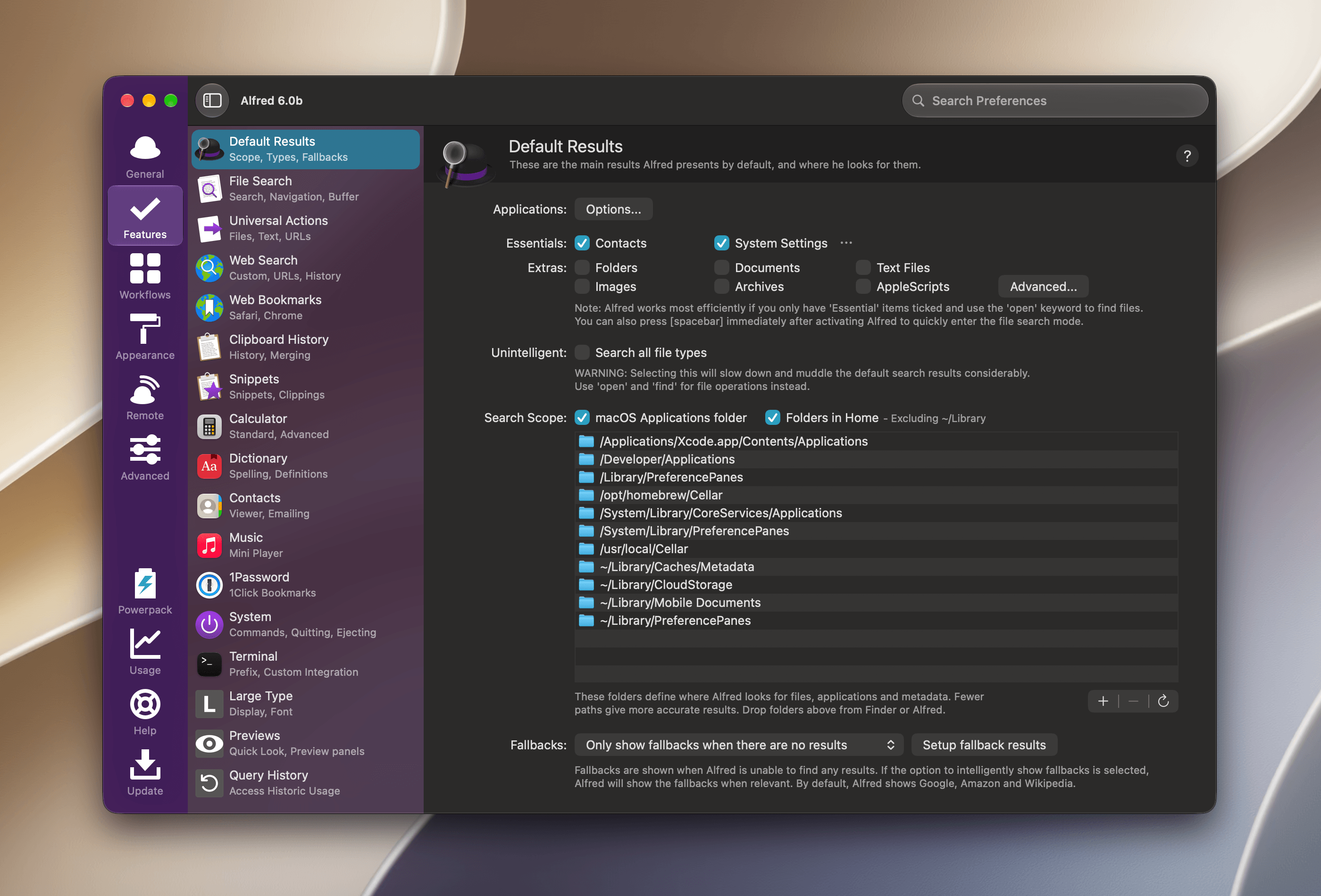Viewport: 1321px width, 896px height.
Task: Open the Usage statistics section
Action: click(145, 652)
